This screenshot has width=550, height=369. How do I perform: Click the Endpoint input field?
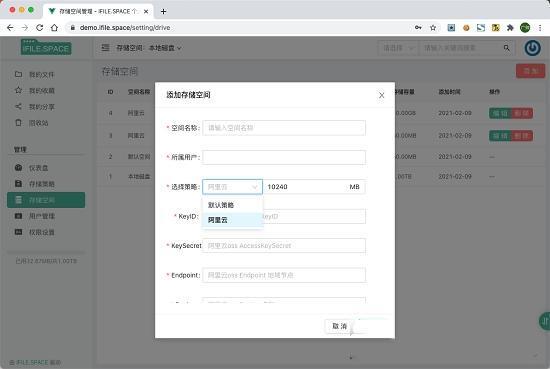coord(284,275)
